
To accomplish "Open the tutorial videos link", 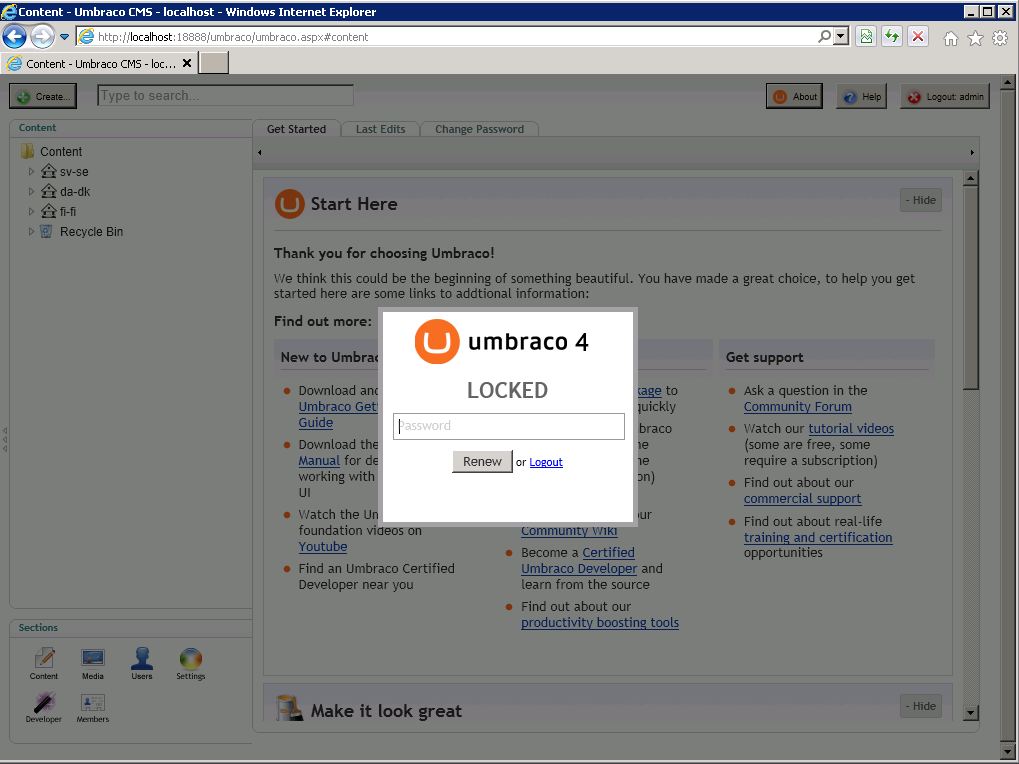I will pos(851,429).
